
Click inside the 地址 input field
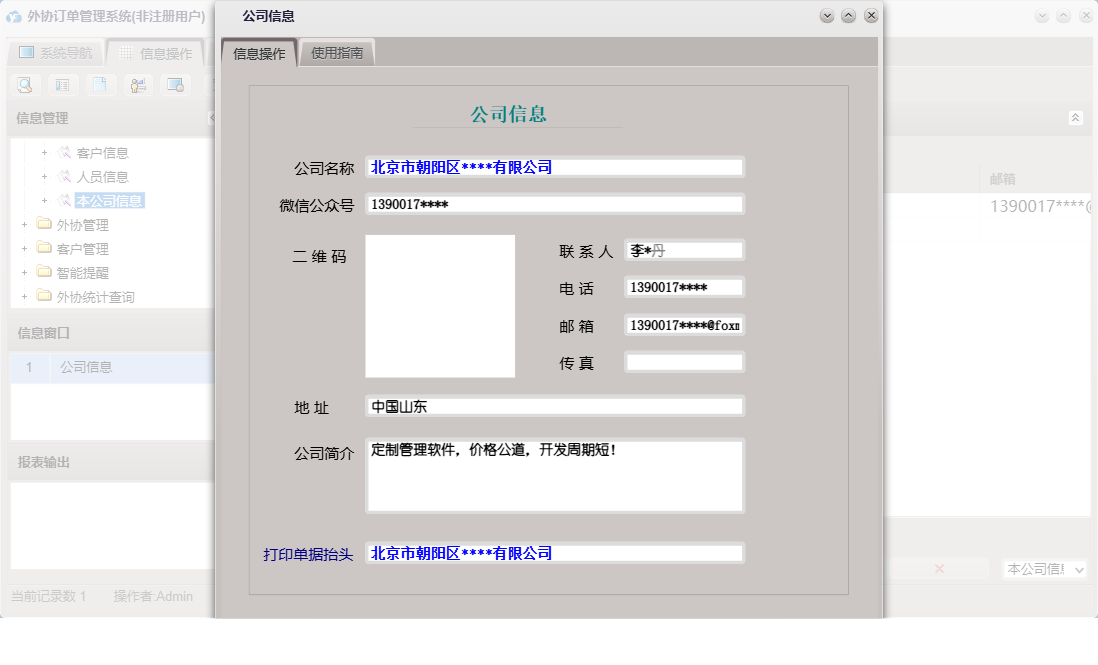pos(555,406)
